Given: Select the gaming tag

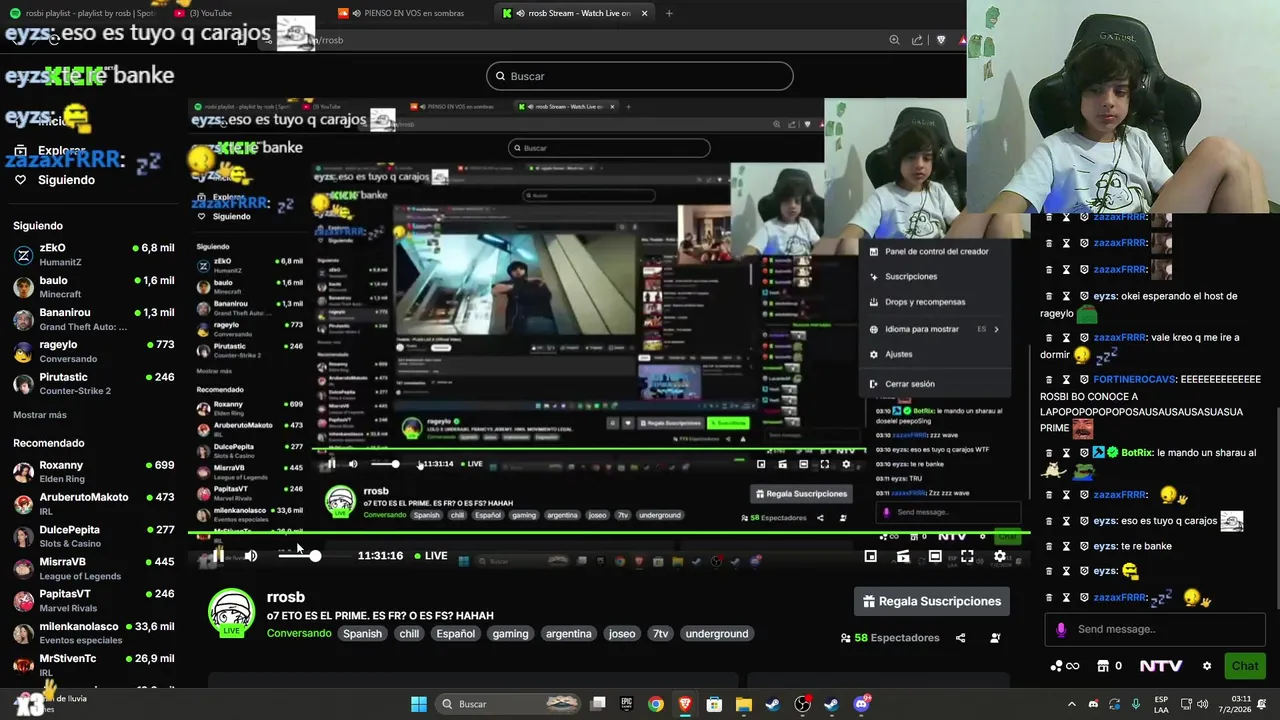Looking at the screenshot, I should pyautogui.click(x=510, y=634).
